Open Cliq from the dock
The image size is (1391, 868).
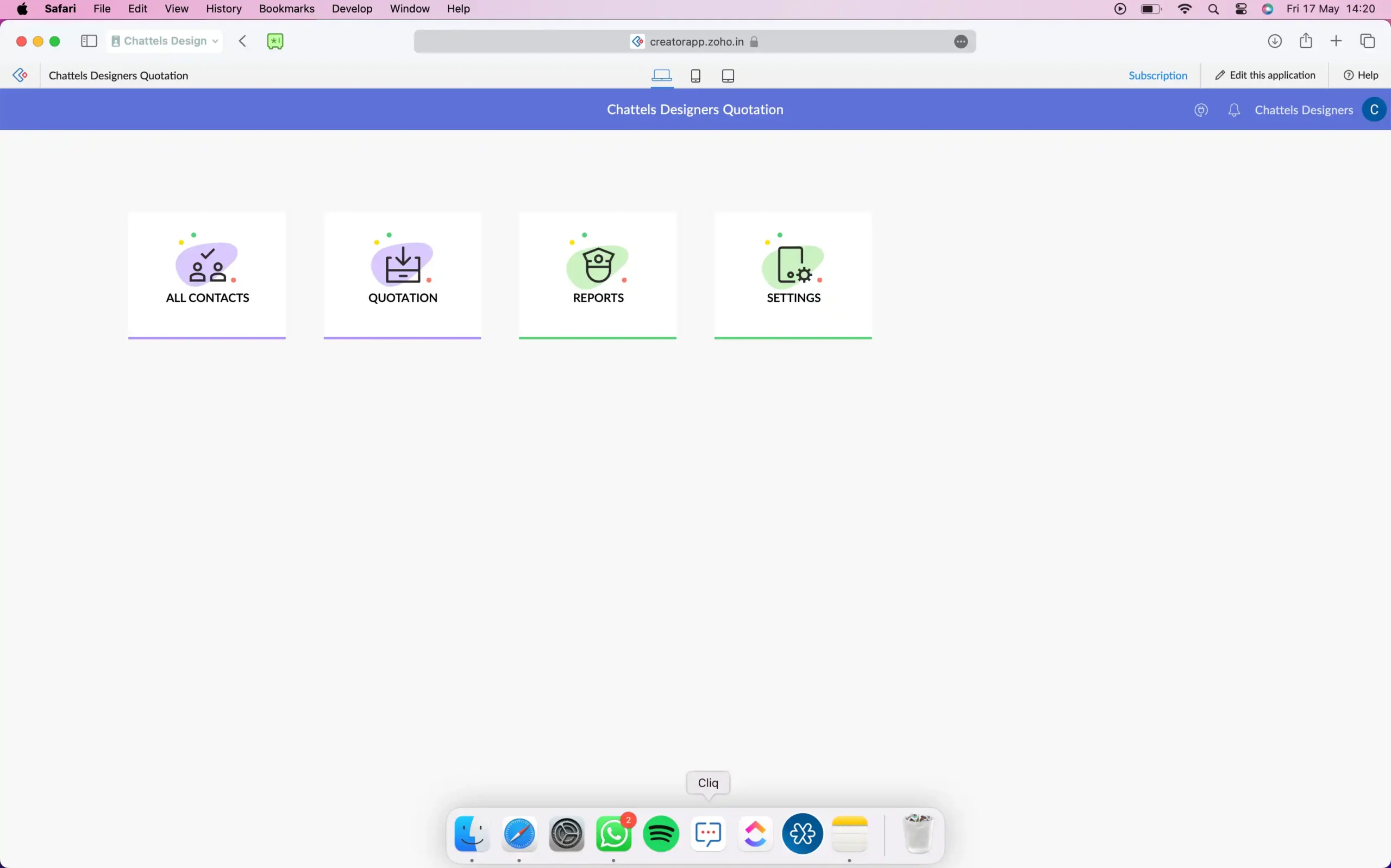[708, 834]
